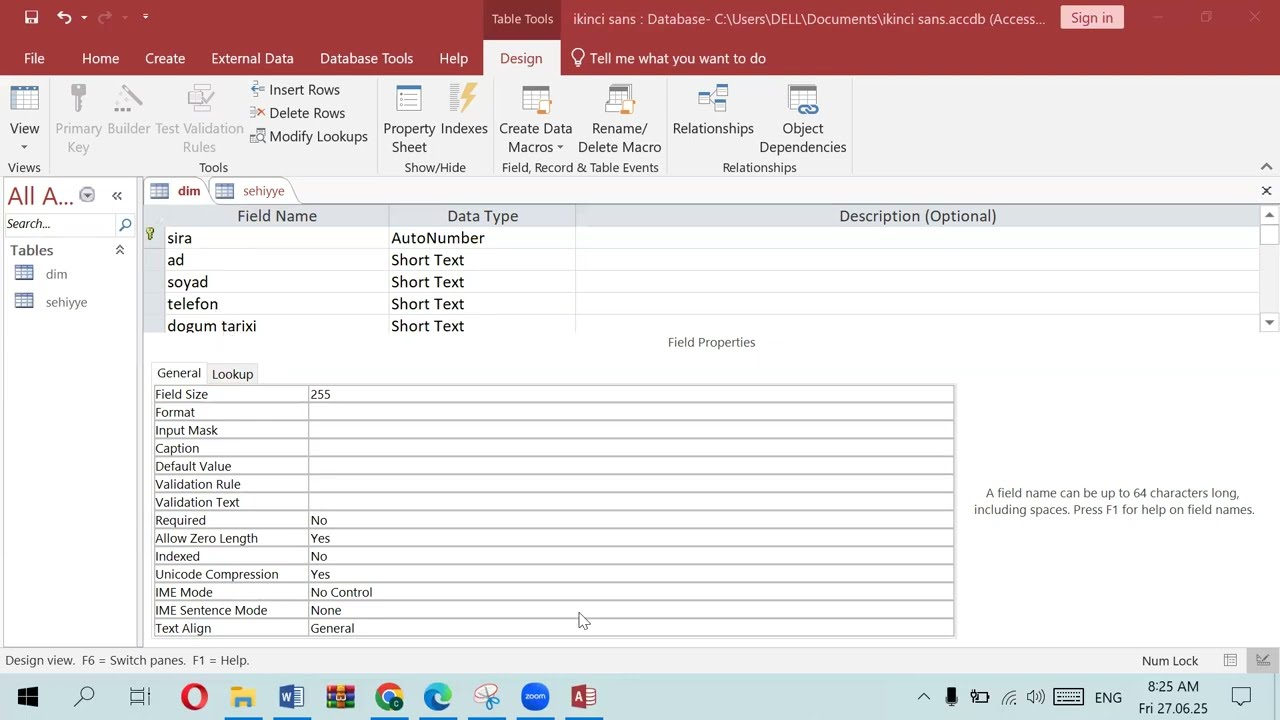
Task: Click the taskbar Search icon
Action: [x=85, y=697]
